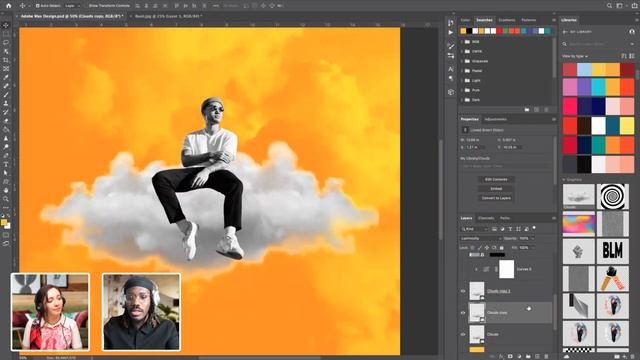Select the Hand tool

tap(6, 190)
